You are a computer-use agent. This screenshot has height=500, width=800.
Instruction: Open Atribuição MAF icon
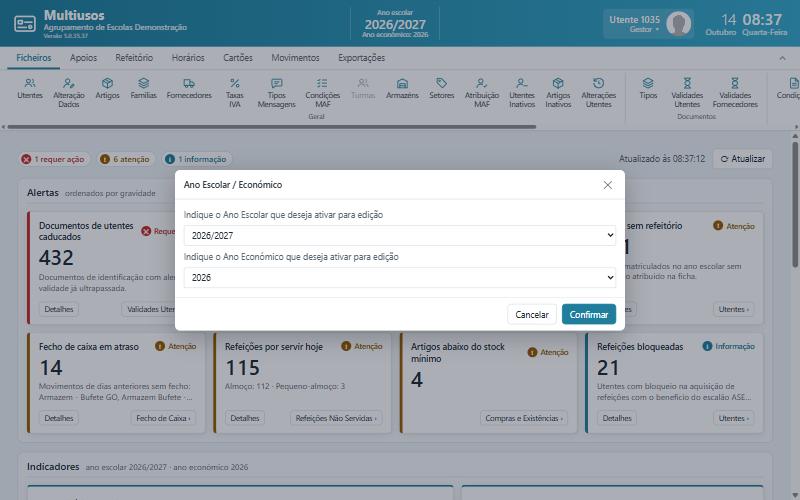[x=482, y=92]
